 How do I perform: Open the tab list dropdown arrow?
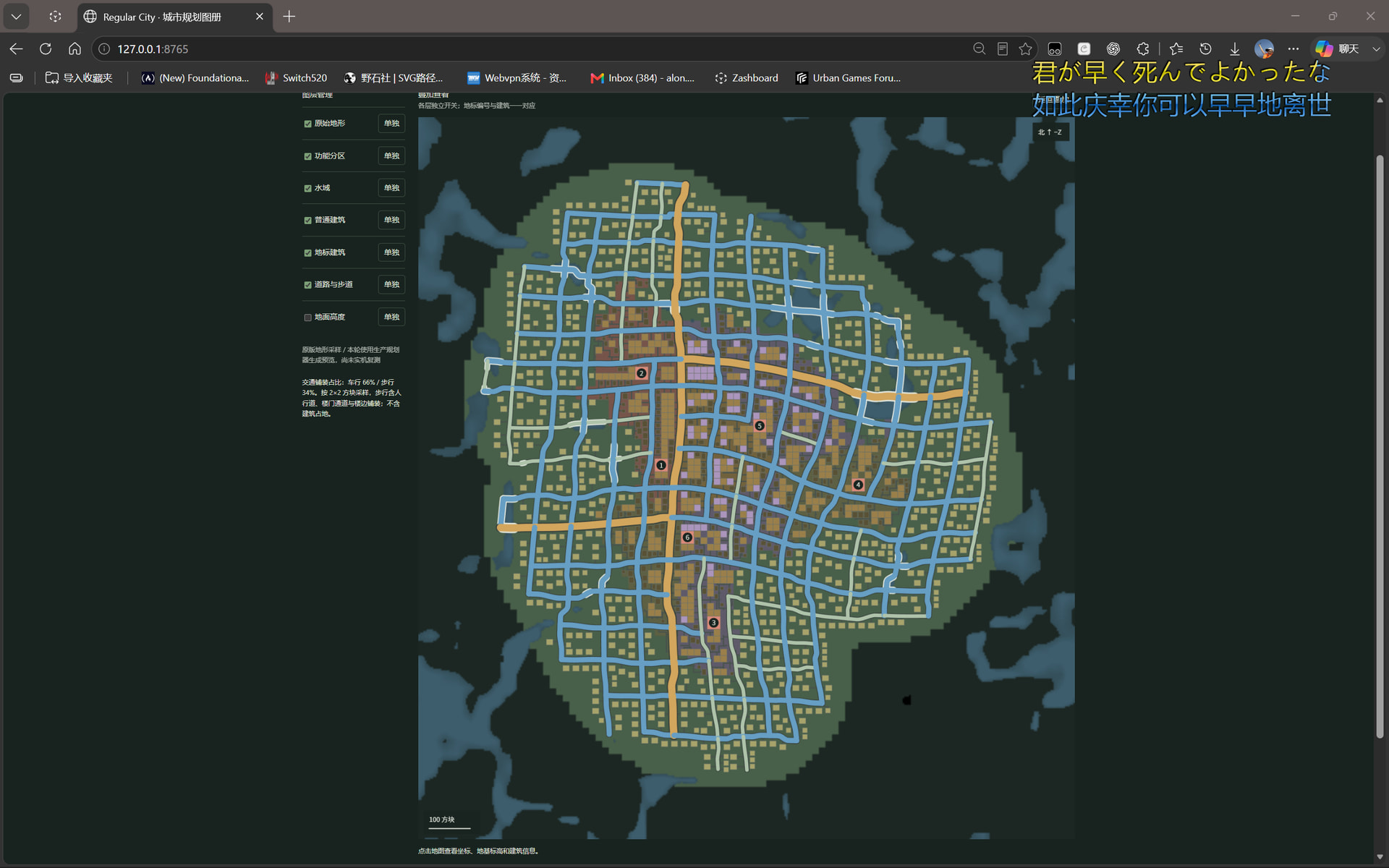point(16,16)
